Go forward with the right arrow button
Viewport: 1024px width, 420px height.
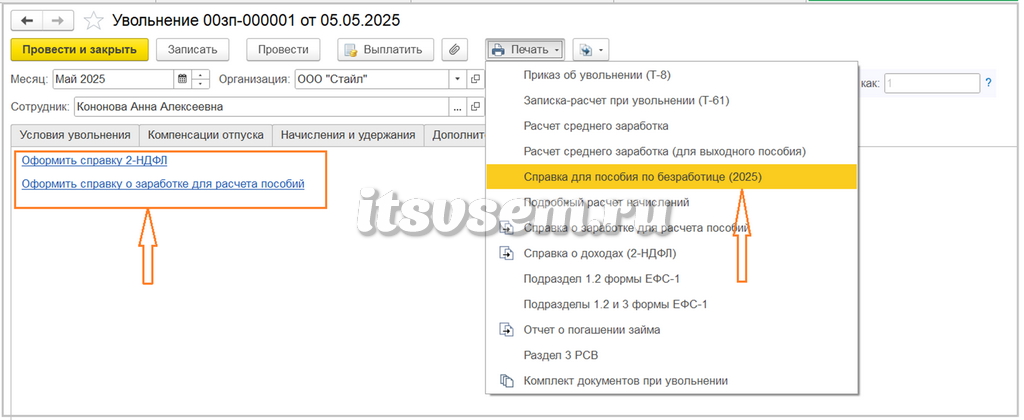(57, 20)
